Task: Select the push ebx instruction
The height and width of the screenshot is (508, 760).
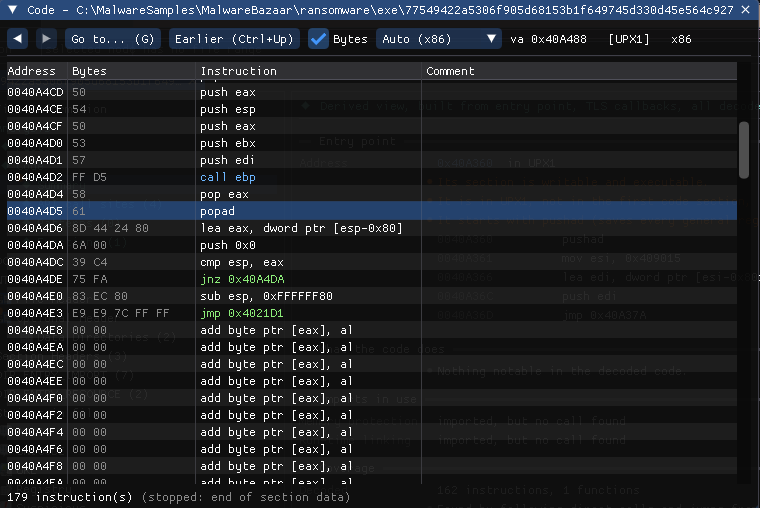Action: click(x=228, y=143)
